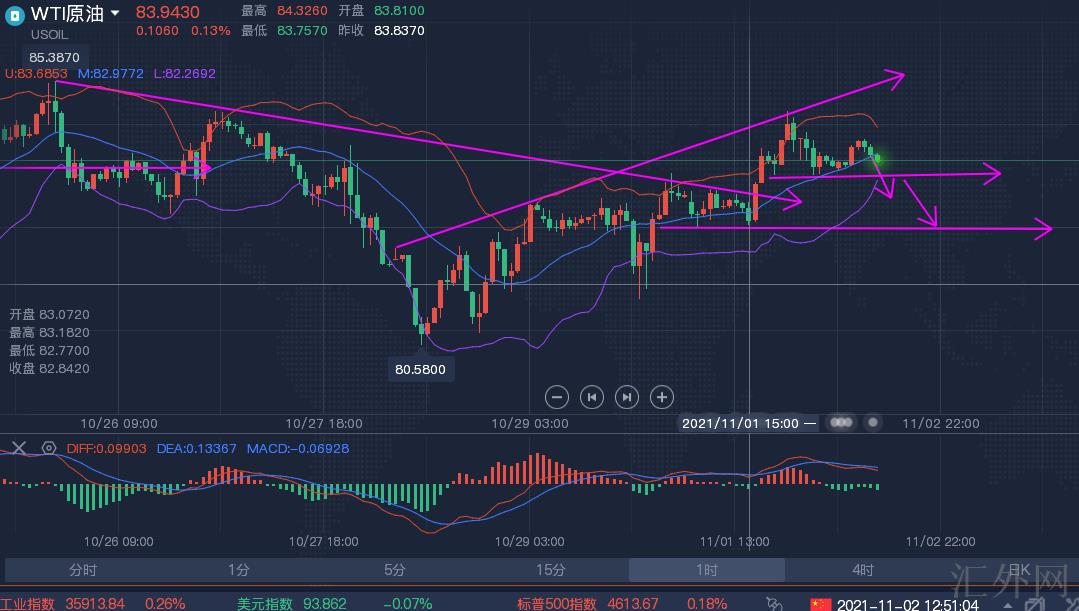Click the 0.13% change percentage
1079x611 pixels.
[x=211, y=31]
